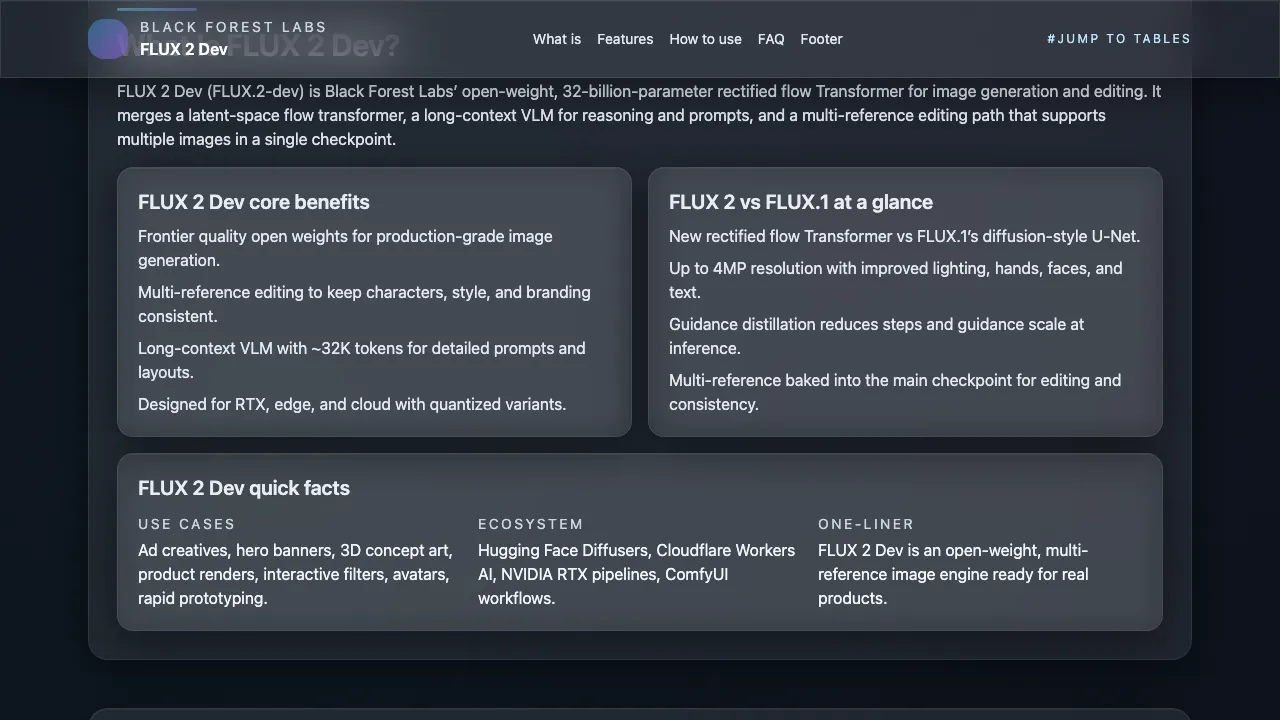
Task: Click the 'FLUX 2 Dev quick facts' heading
Action: (244, 488)
